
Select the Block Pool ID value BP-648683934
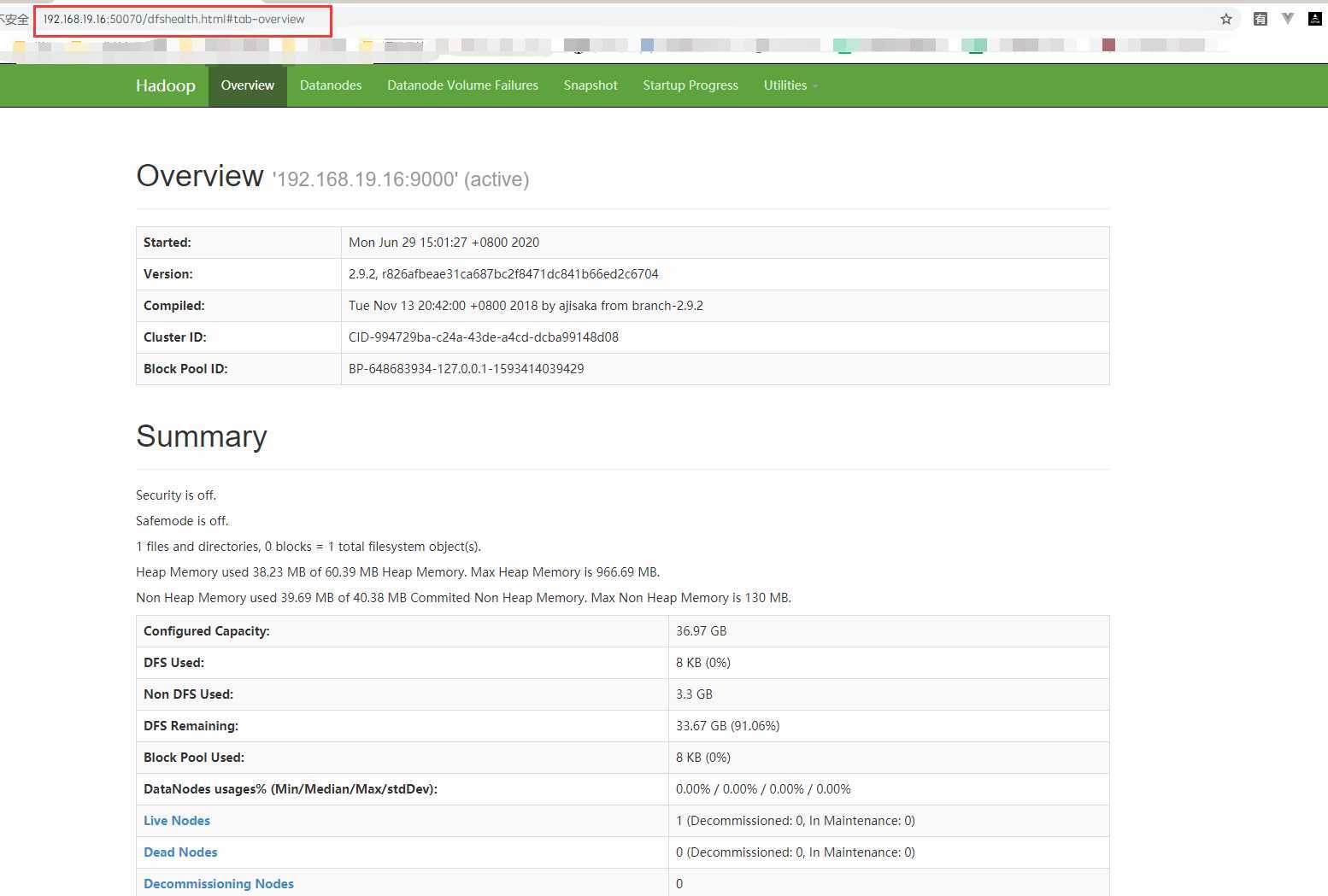click(x=467, y=369)
